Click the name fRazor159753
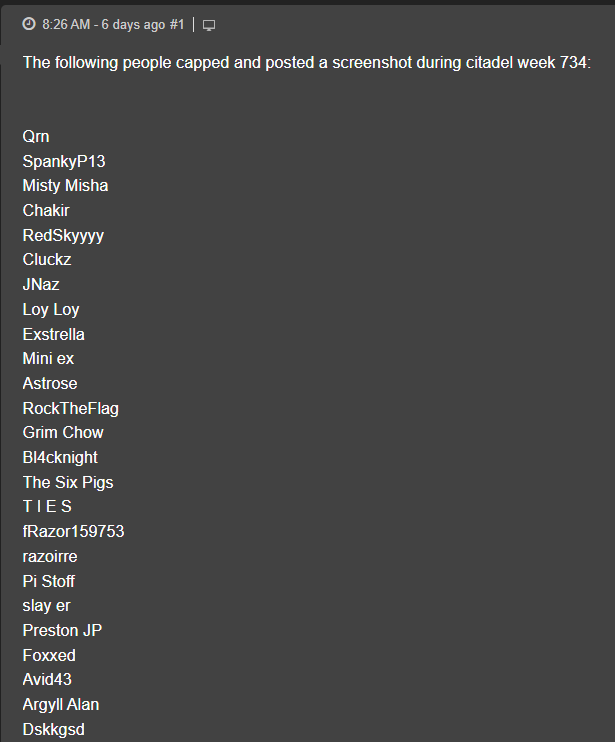The width and height of the screenshot is (615, 742). 73,532
